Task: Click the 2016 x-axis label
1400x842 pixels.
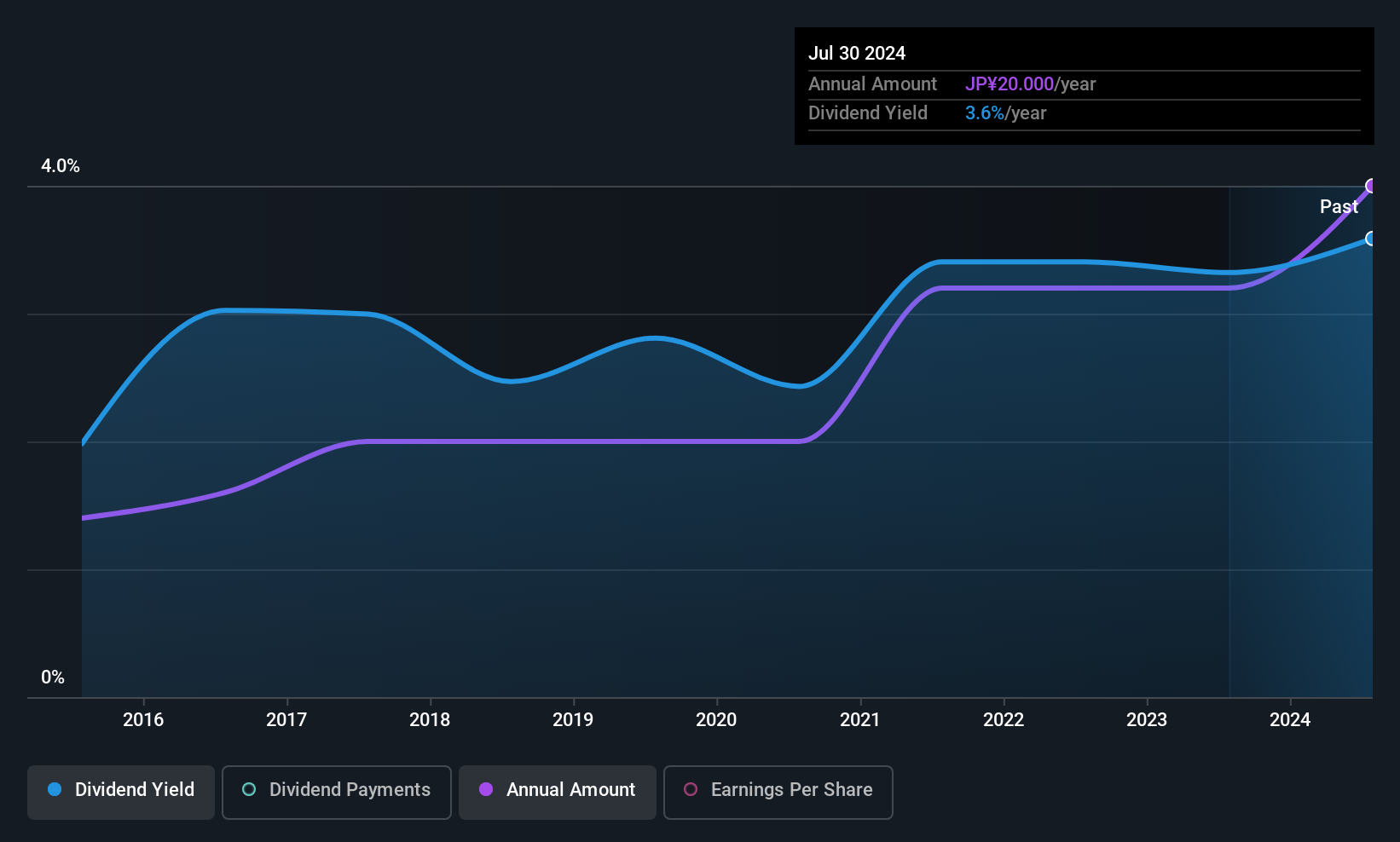Action: click(143, 719)
